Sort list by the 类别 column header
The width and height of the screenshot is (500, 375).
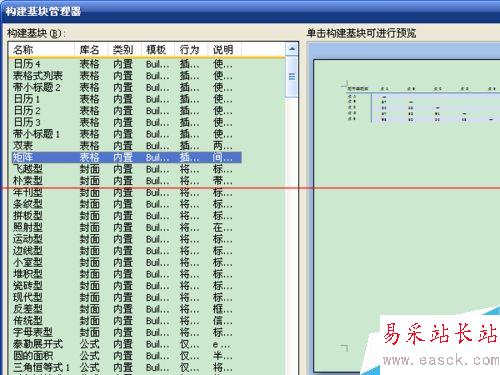(x=124, y=50)
